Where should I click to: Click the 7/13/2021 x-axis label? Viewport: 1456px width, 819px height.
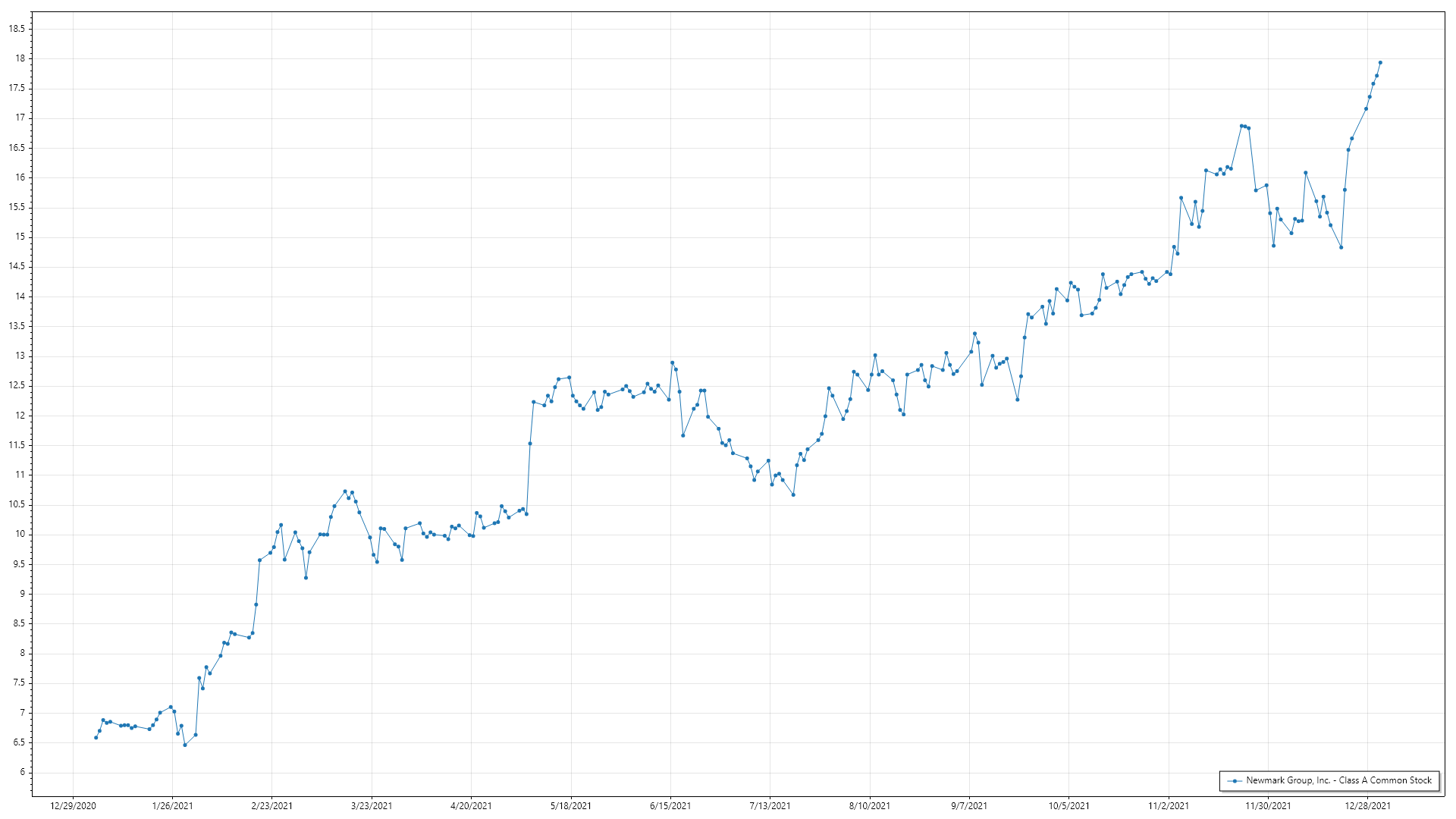[770, 806]
